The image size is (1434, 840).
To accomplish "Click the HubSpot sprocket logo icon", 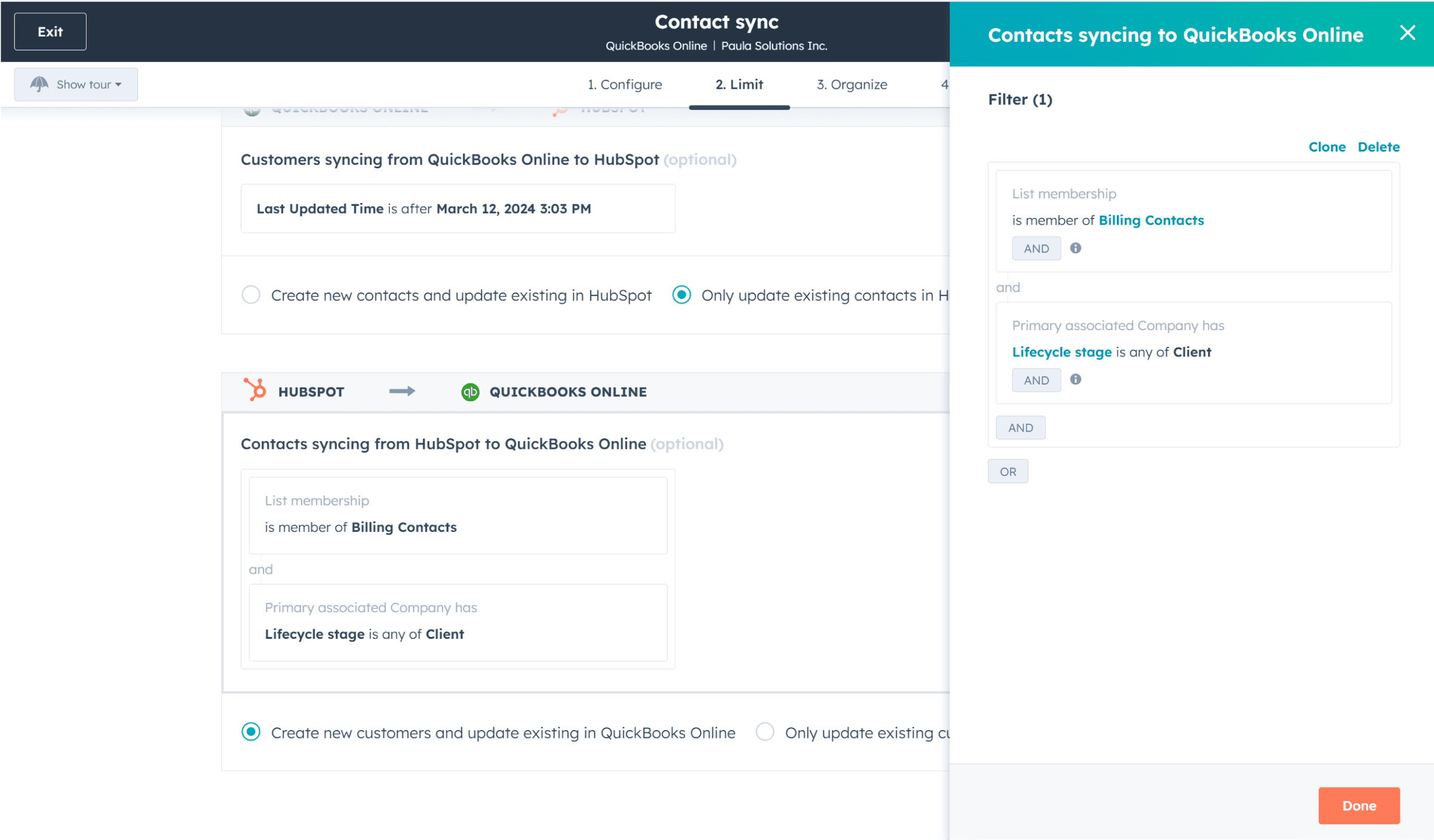I will [x=255, y=390].
